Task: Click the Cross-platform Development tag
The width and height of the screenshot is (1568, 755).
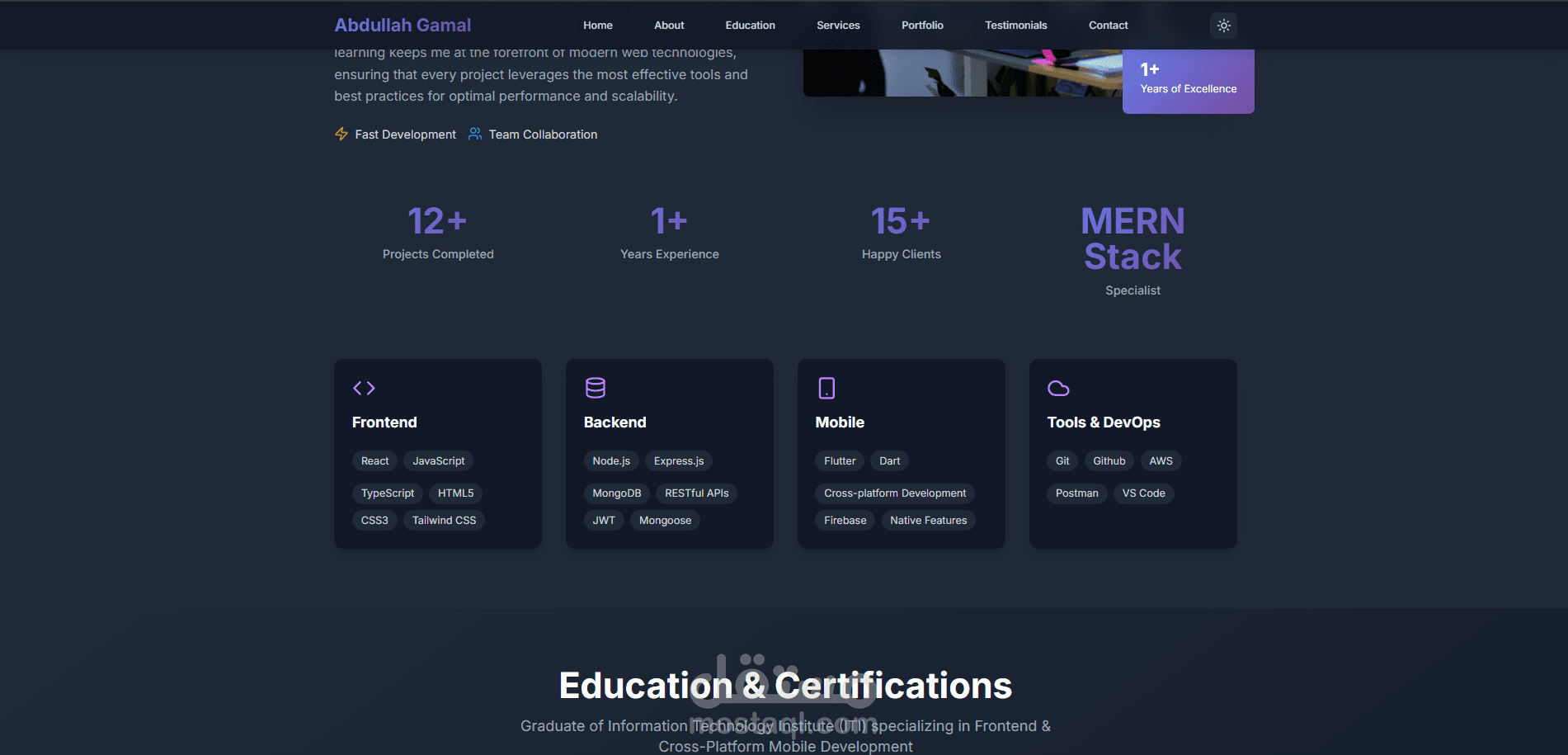Action: 895,493
